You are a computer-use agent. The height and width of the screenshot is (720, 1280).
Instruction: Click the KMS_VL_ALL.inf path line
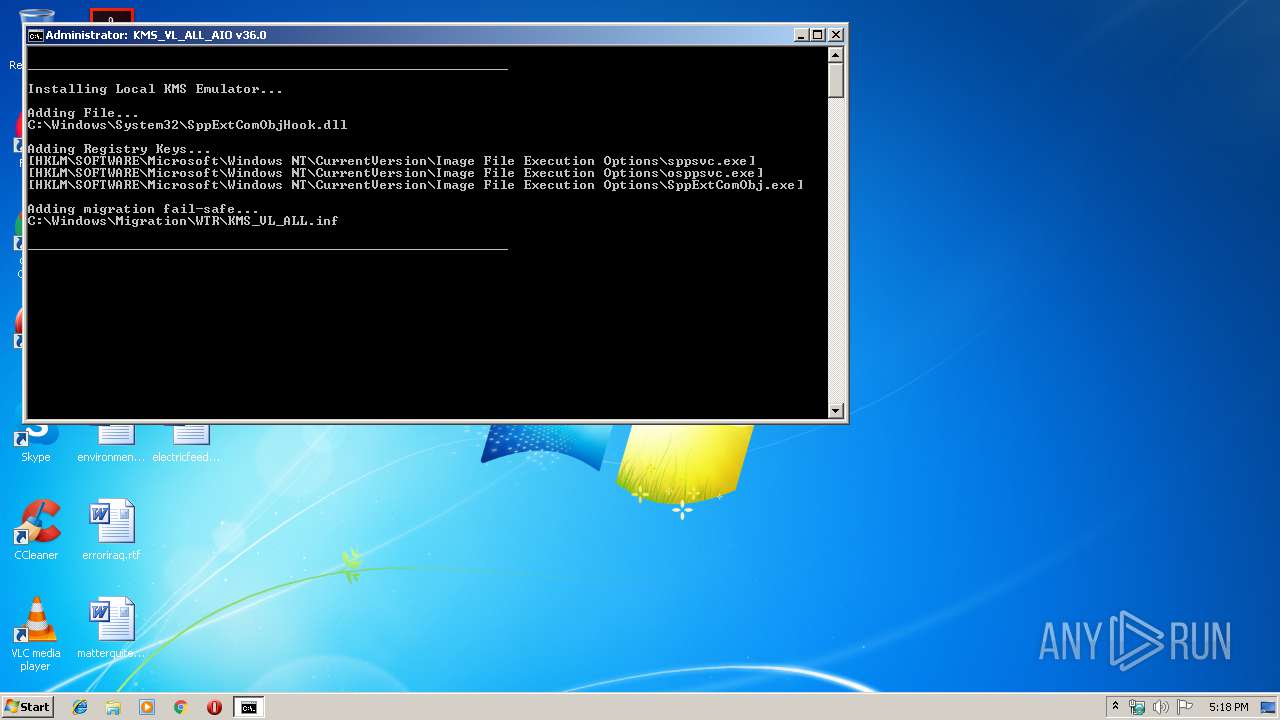click(x=183, y=221)
